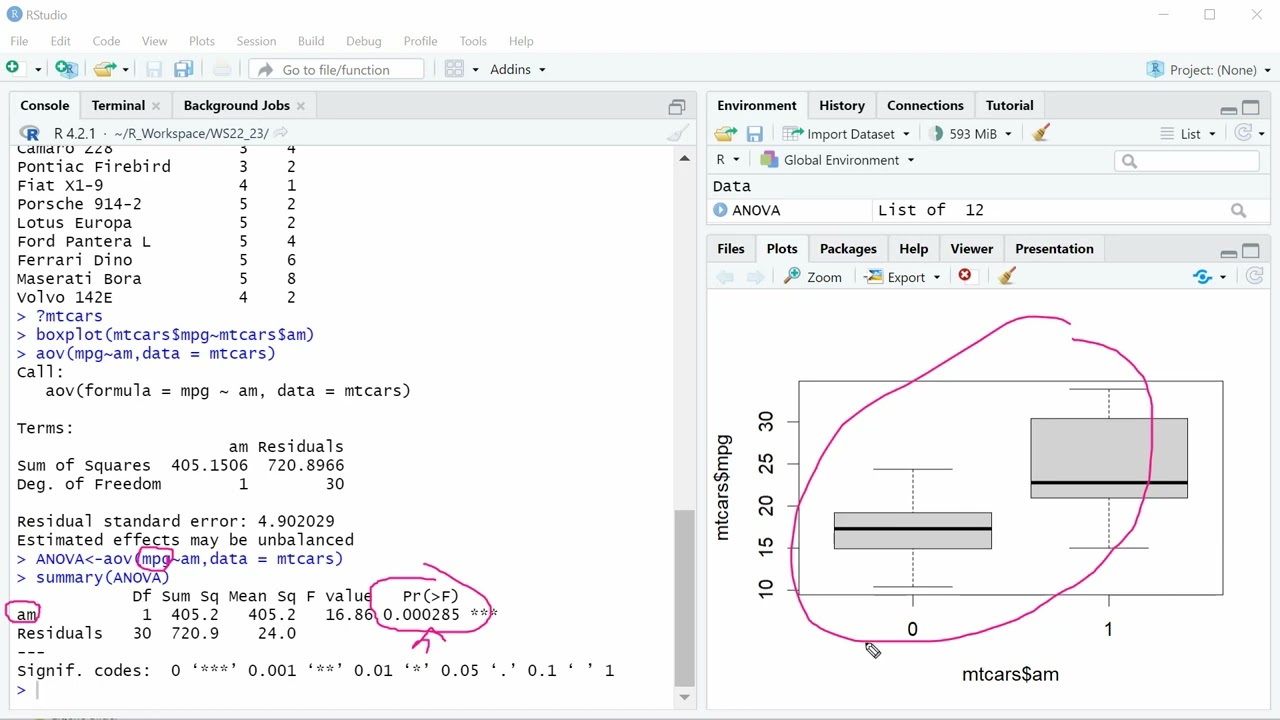Switch to the History tab
Screen dimensions: 1280x720
coord(842,105)
